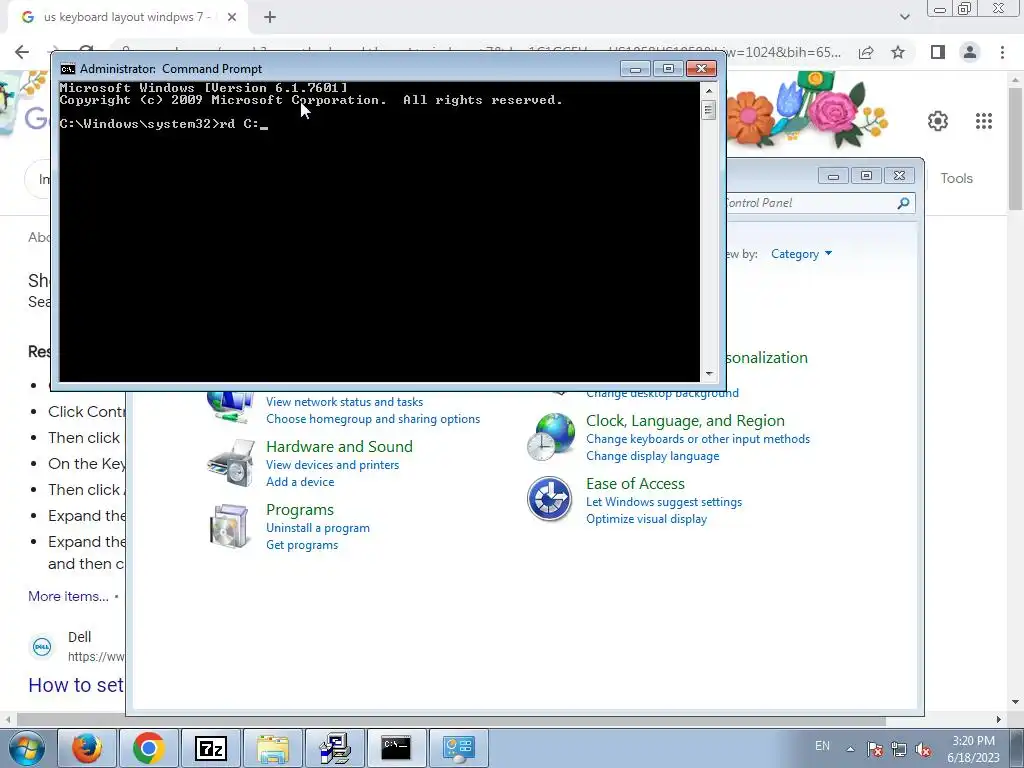This screenshot has height=768, width=1024.
Task: Click Command Prompt scrollbar up arrow
Action: (x=709, y=90)
